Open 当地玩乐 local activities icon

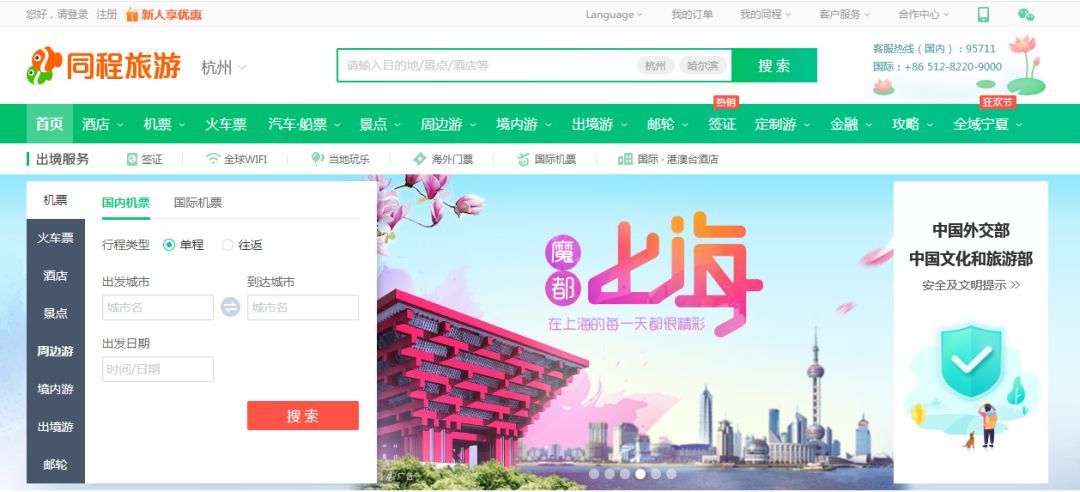pos(318,159)
